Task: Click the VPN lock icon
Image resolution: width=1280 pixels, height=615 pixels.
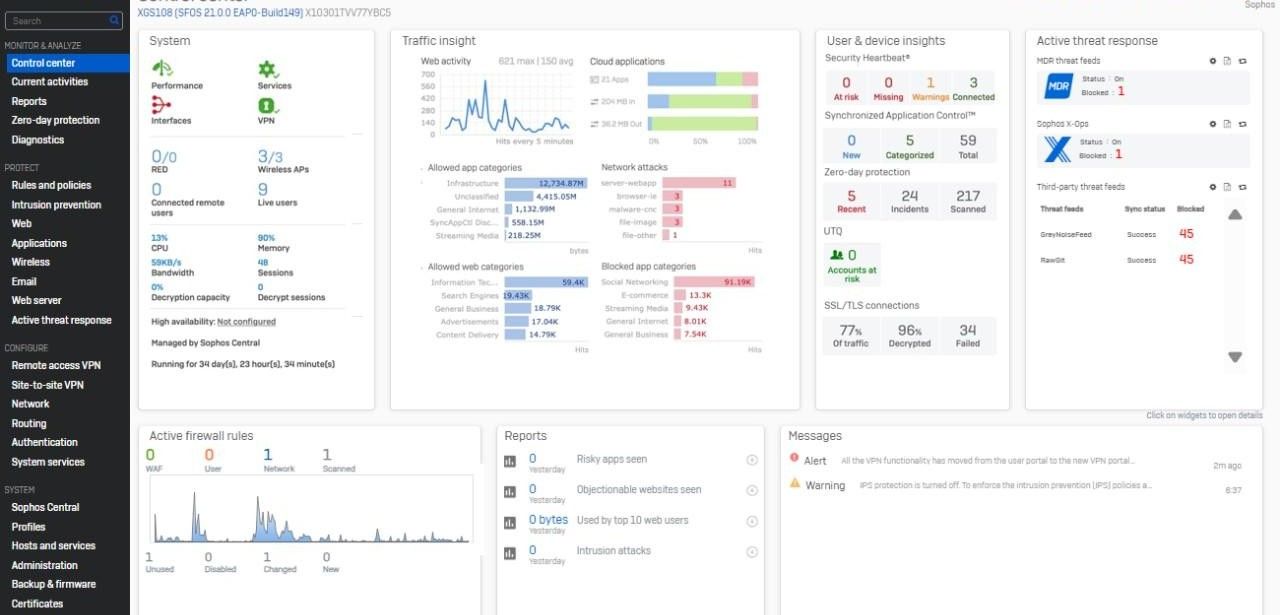Action: [267, 105]
